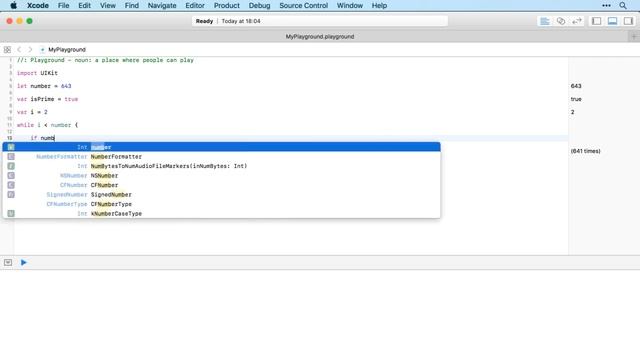Toggle the debug area panel

click(612, 21)
